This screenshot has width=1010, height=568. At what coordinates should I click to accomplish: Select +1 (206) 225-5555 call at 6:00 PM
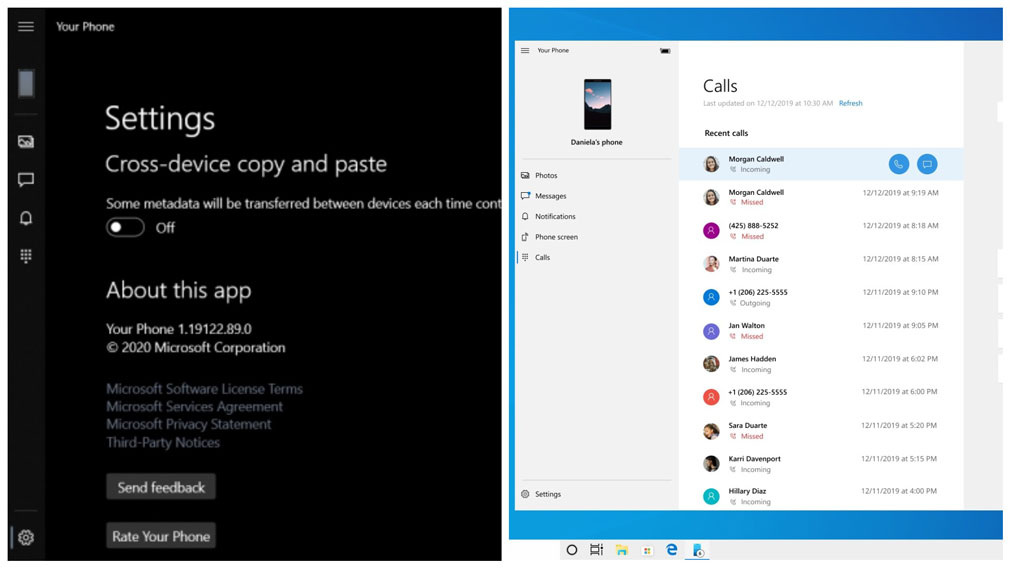821,397
